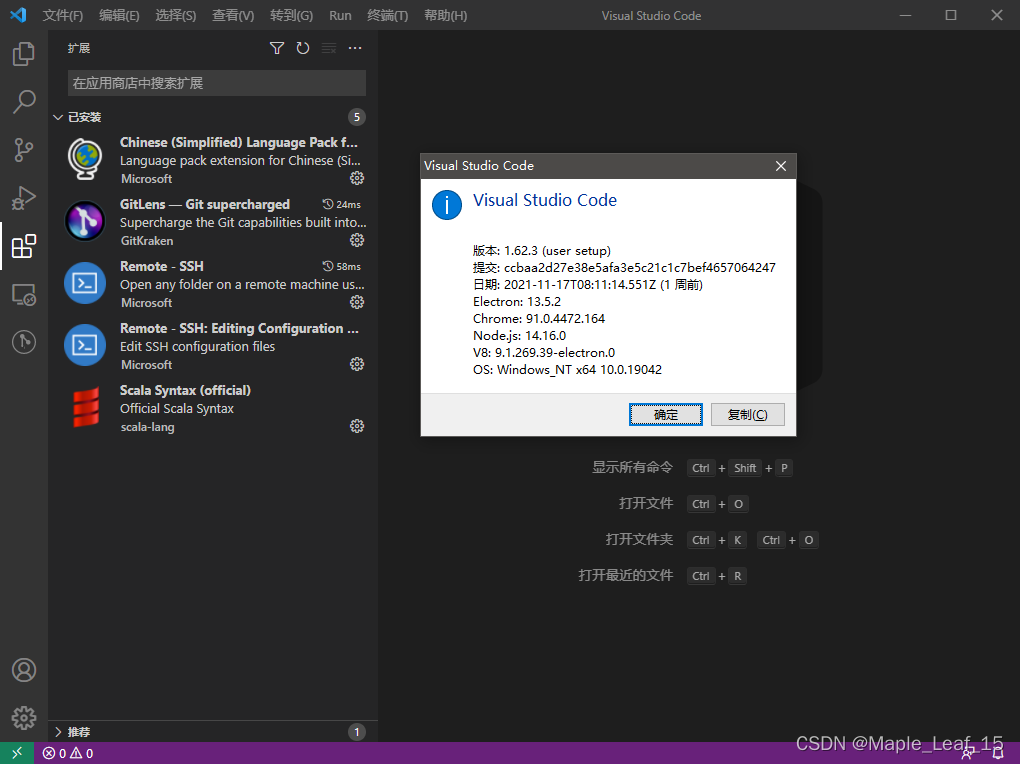Click the VS Code logo in title bar
1020x764 pixels.
pyautogui.click(x=18, y=14)
